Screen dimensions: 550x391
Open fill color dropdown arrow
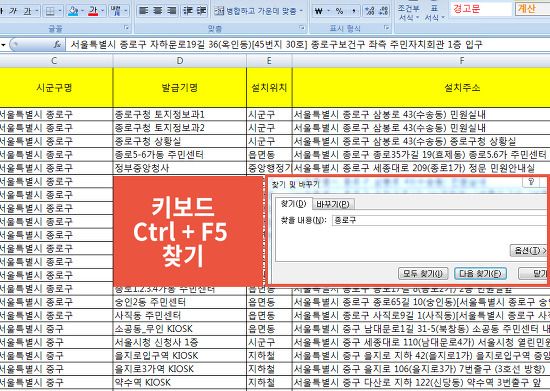click(82, 11)
